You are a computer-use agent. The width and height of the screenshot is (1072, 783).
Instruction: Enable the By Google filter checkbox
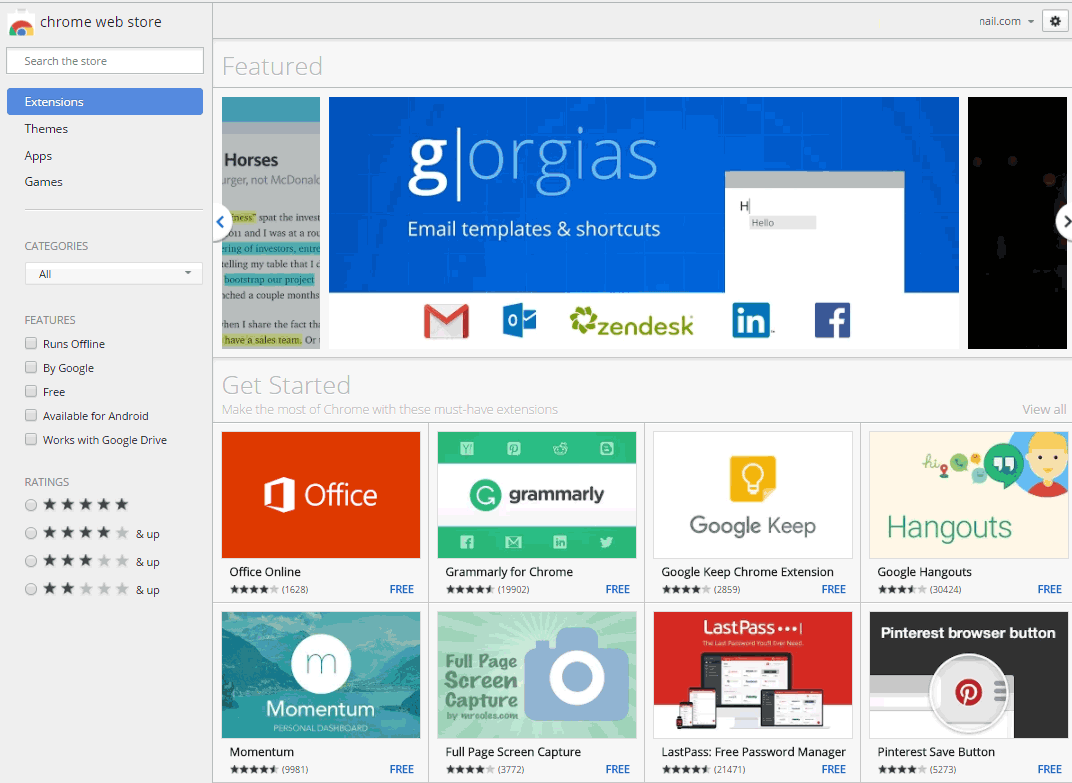point(31,367)
